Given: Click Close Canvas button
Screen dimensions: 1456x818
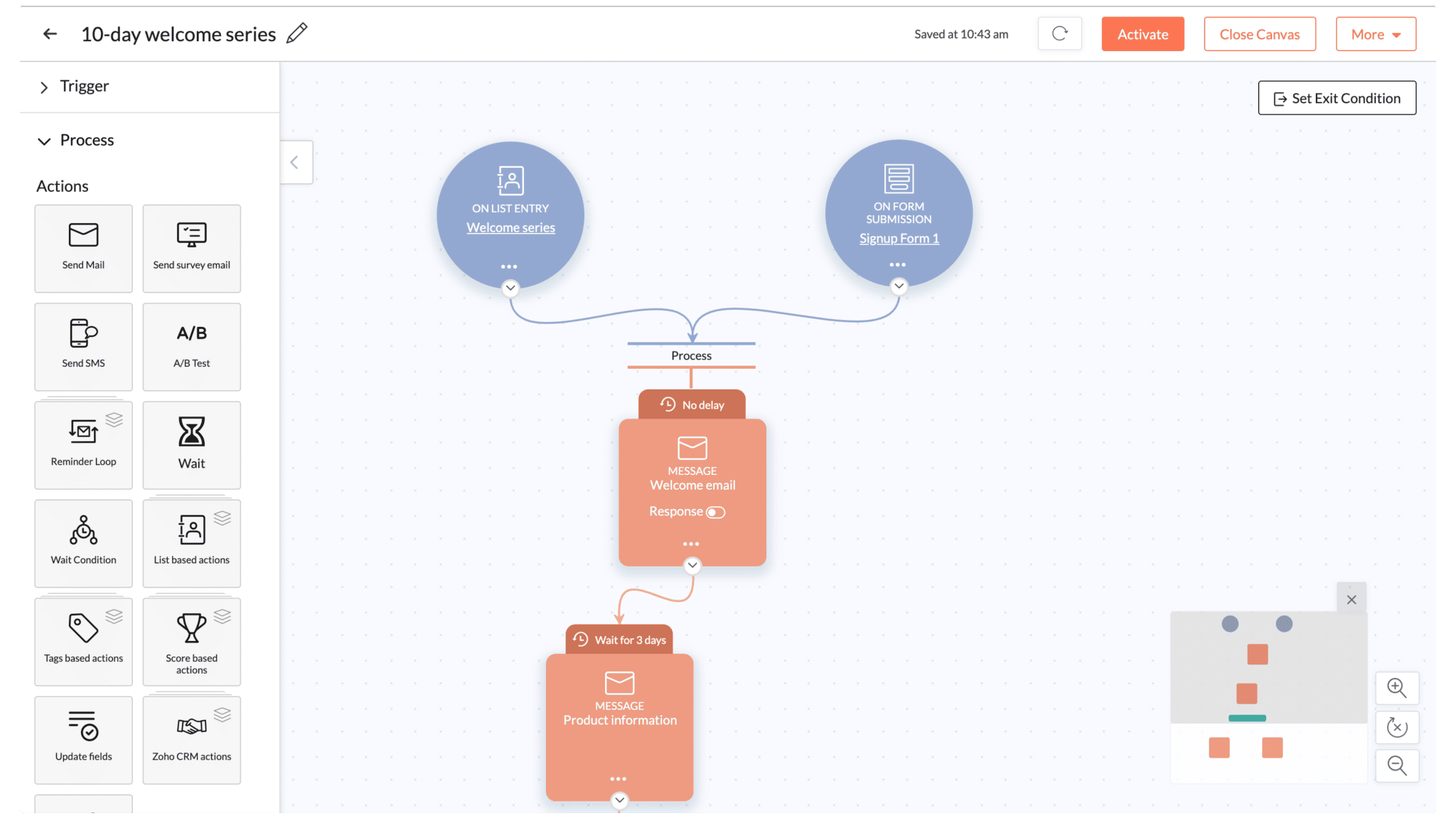Looking at the screenshot, I should [1259, 34].
